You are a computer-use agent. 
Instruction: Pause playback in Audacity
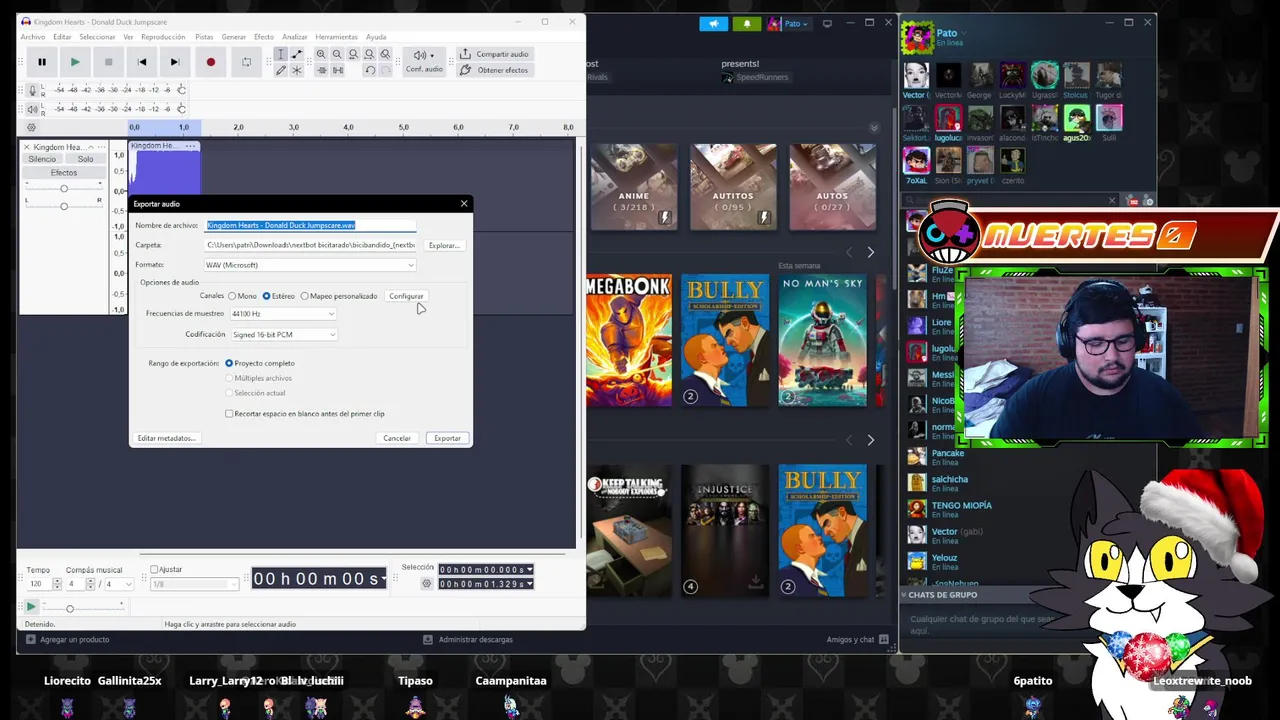(42, 62)
